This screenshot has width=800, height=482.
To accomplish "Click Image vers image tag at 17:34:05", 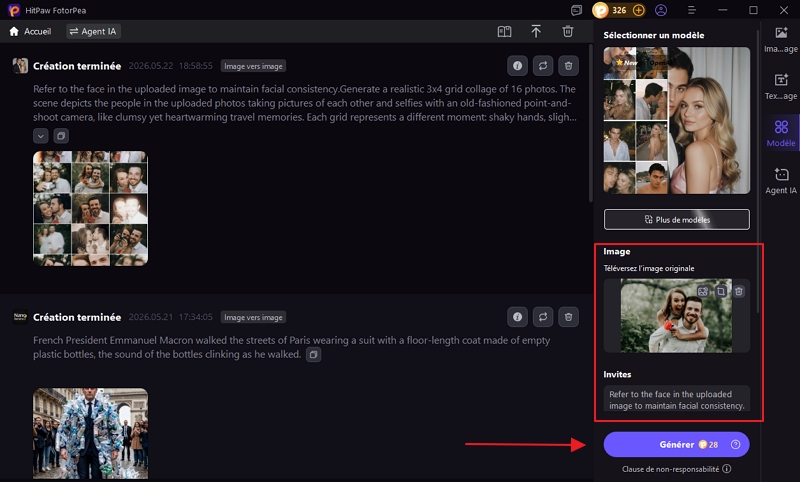I will point(253,317).
